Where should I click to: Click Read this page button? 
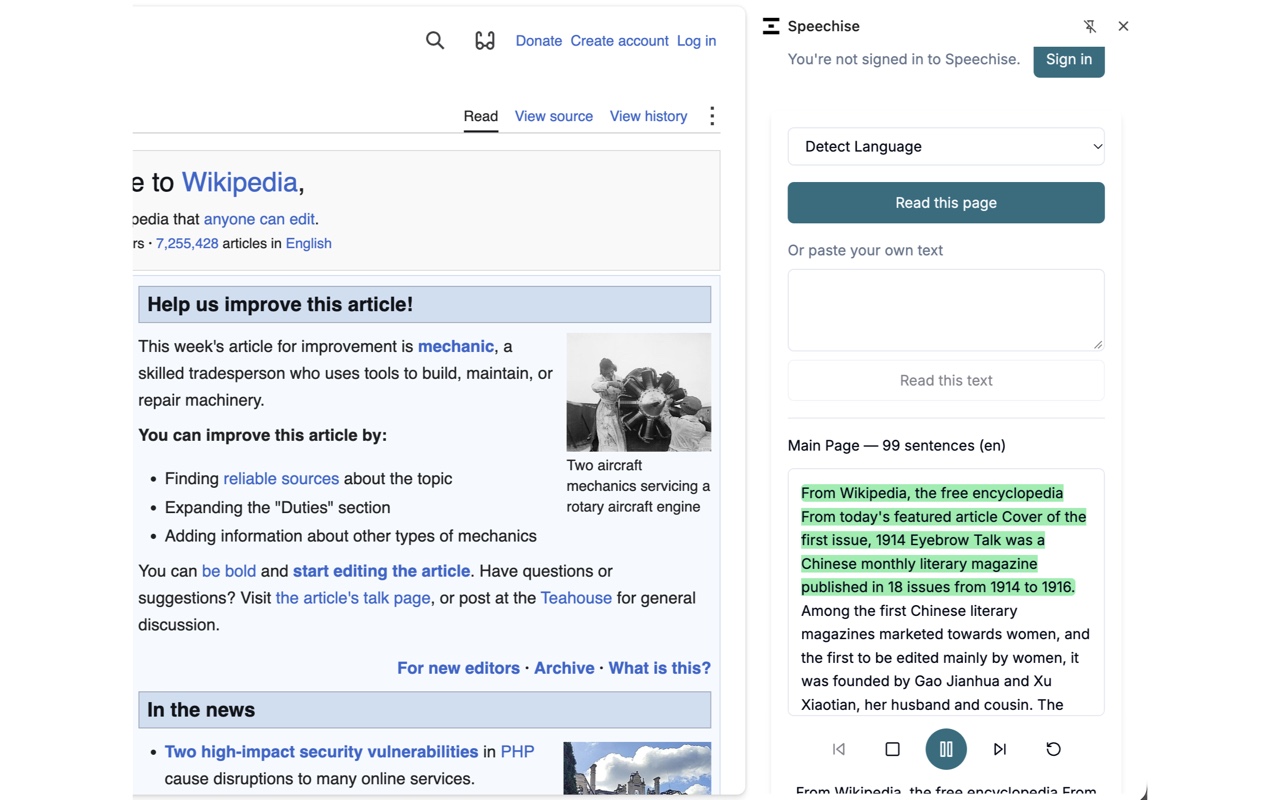pos(946,202)
